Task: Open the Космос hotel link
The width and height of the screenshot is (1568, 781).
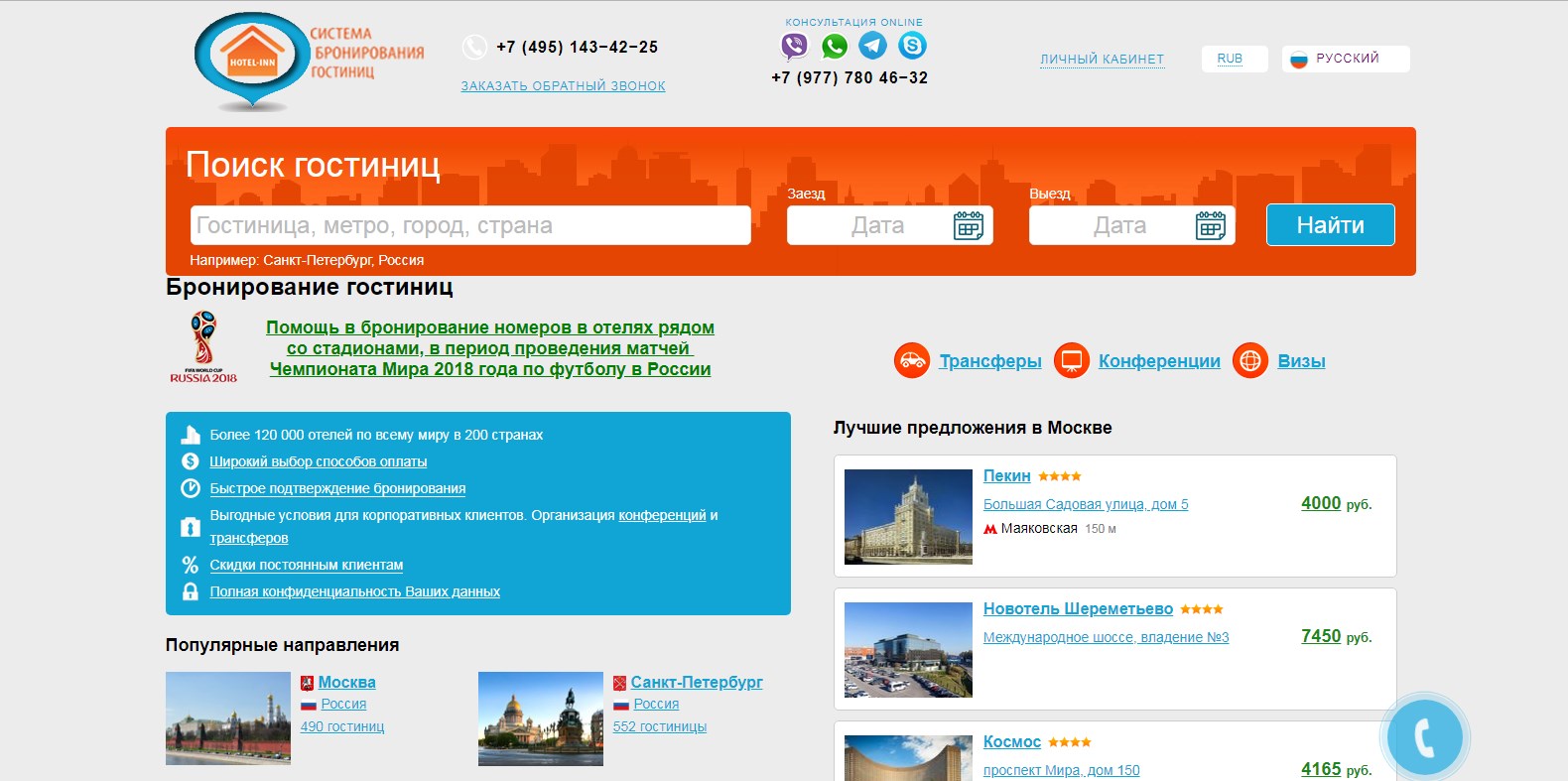Action: click(1012, 742)
